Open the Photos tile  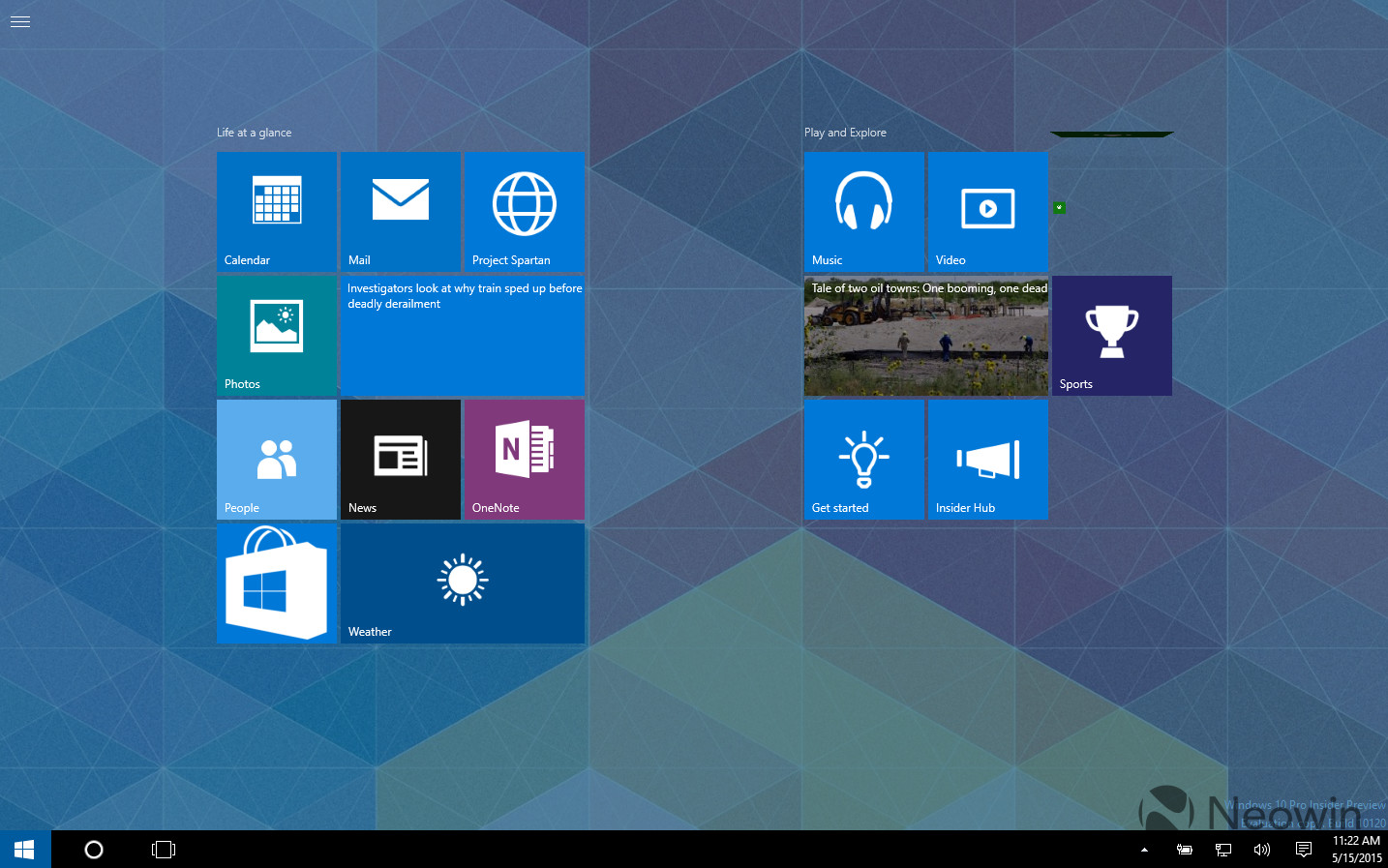(277, 336)
